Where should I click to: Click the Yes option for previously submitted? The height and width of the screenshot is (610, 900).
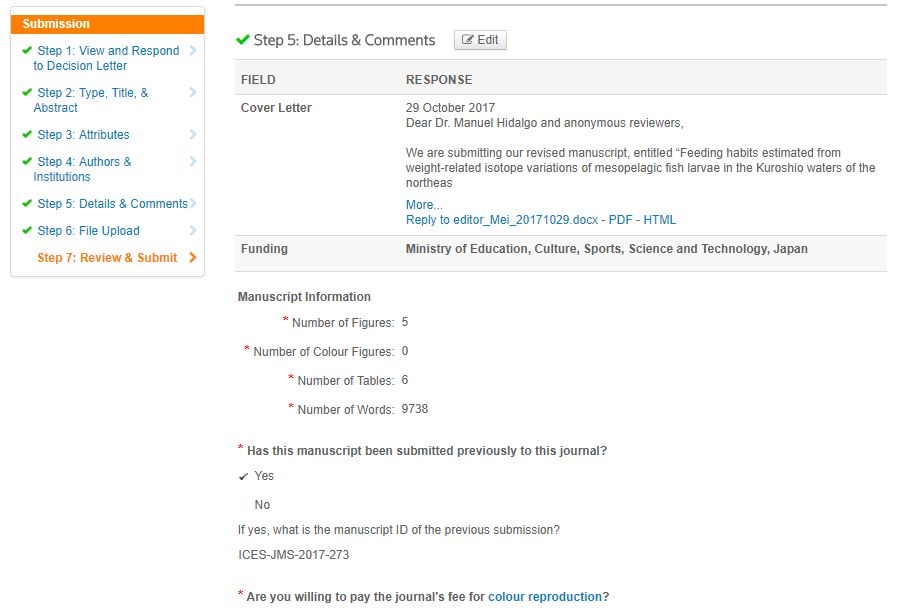click(x=264, y=476)
